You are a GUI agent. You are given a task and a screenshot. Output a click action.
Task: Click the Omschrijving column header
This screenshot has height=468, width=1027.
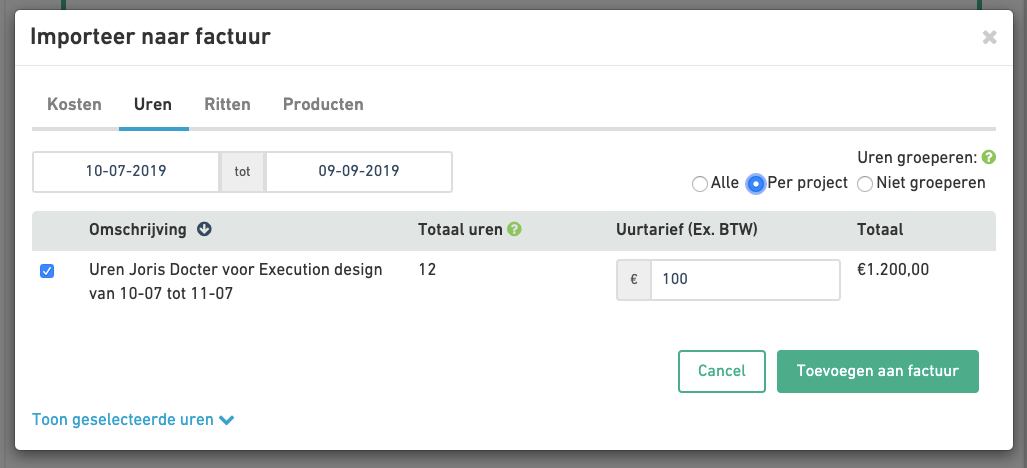138,230
